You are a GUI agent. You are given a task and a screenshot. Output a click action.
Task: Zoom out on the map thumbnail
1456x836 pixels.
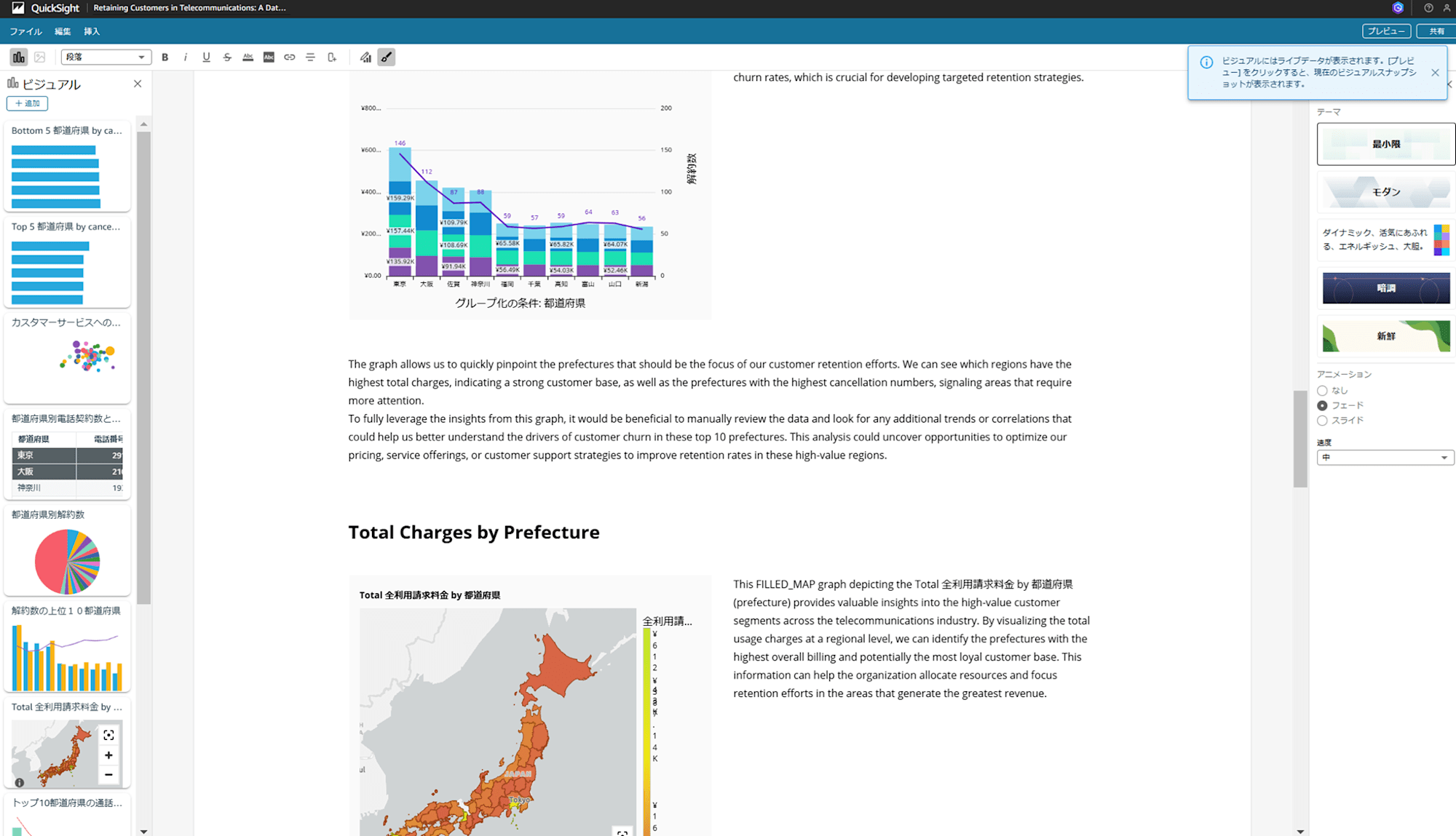click(x=108, y=775)
